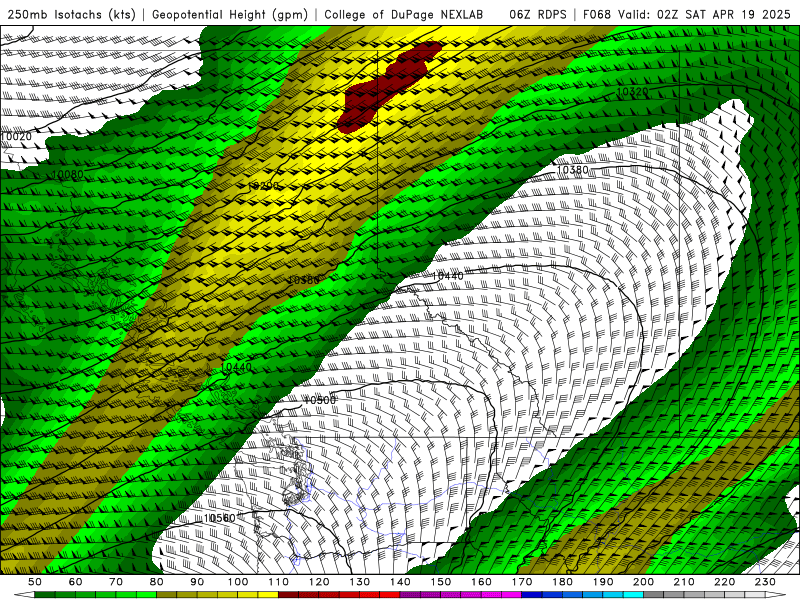Click the 160 value on the color scale

(481, 582)
